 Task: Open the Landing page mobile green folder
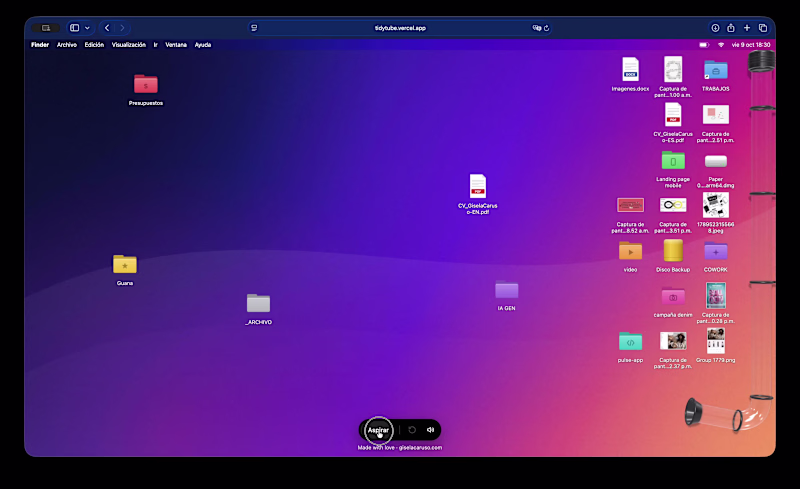coord(673,160)
